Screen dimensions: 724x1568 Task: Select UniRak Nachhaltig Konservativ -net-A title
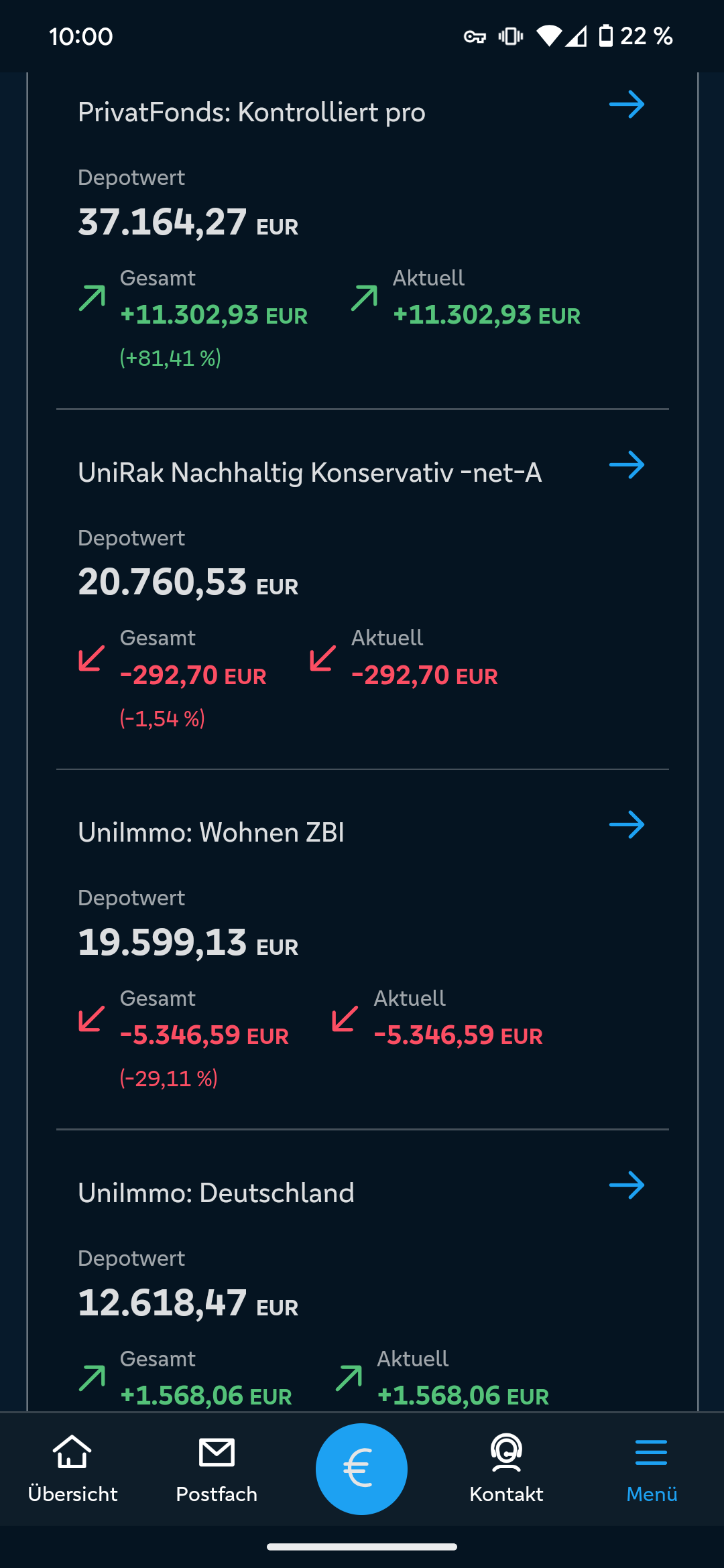point(310,473)
